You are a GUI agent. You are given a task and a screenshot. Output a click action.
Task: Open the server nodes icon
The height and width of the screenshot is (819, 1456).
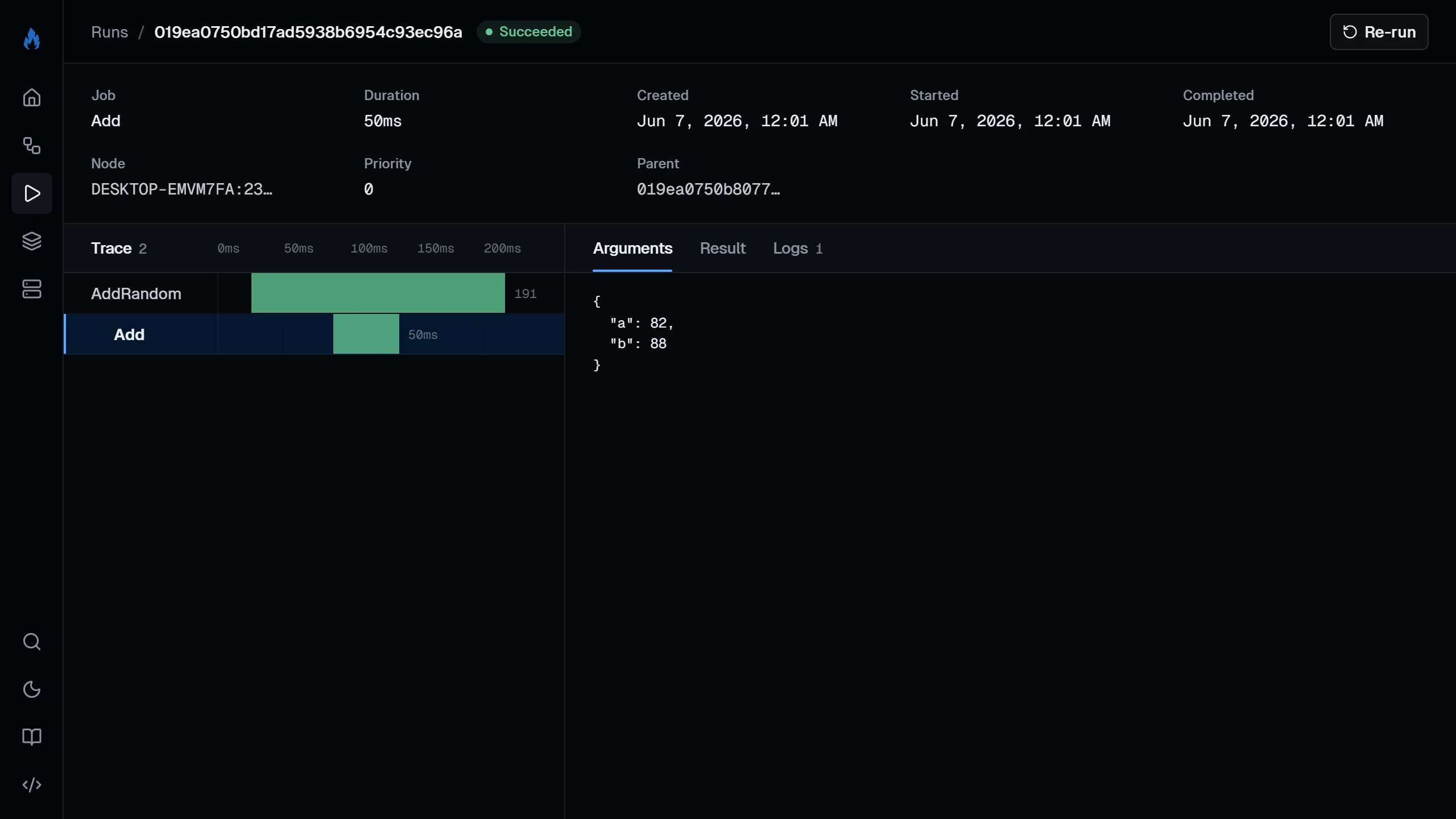click(x=32, y=289)
